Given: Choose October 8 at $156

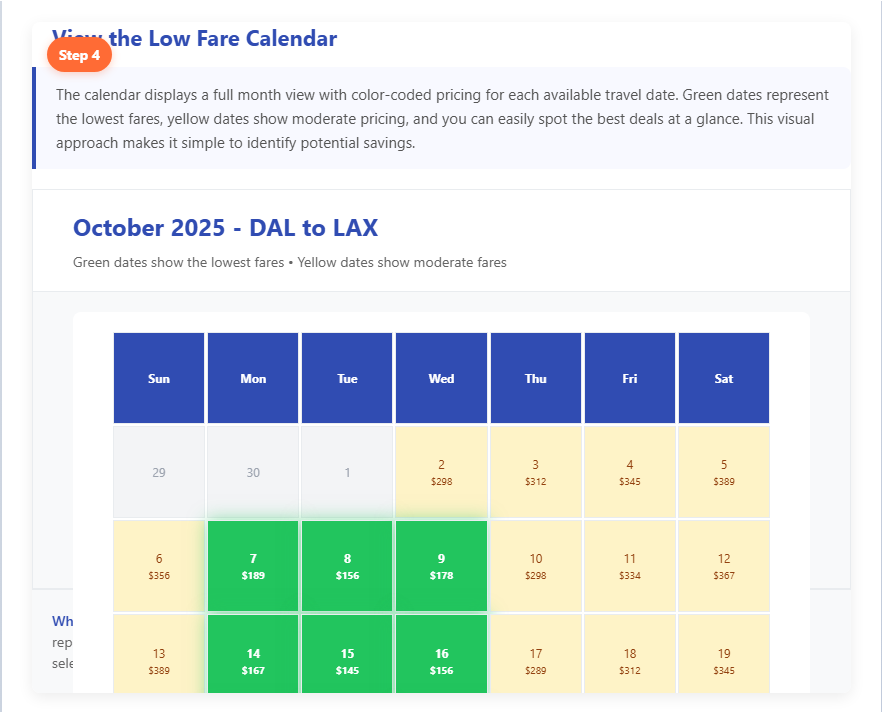Looking at the screenshot, I should (x=347, y=566).
